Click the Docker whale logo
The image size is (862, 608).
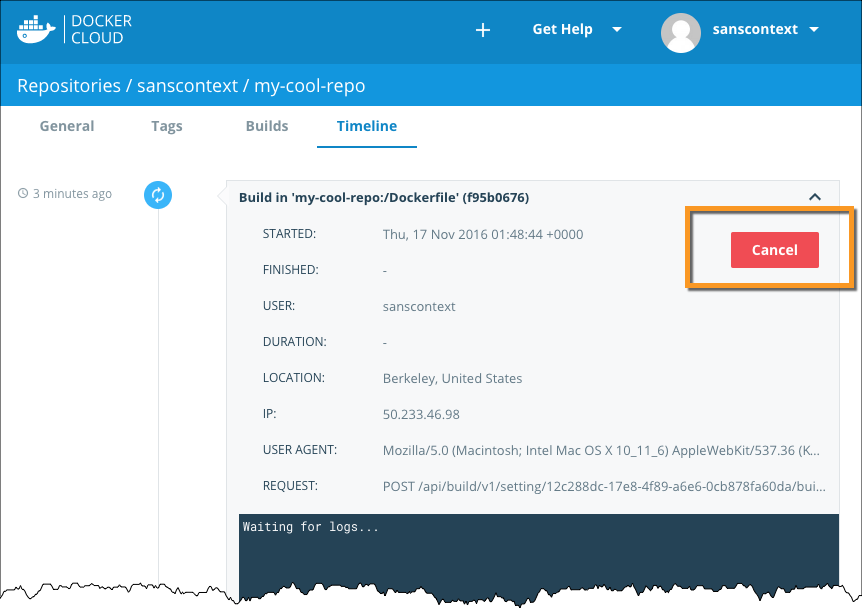[x=37, y=29]
